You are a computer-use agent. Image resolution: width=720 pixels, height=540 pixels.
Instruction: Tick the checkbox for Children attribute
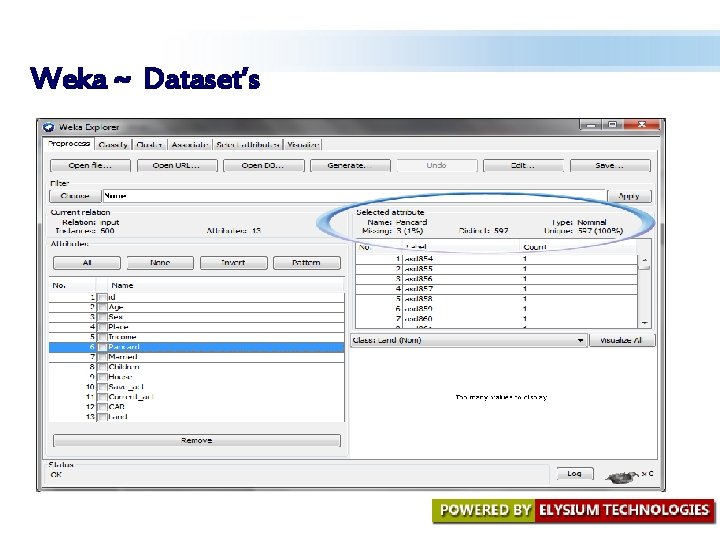click(102, 367)
